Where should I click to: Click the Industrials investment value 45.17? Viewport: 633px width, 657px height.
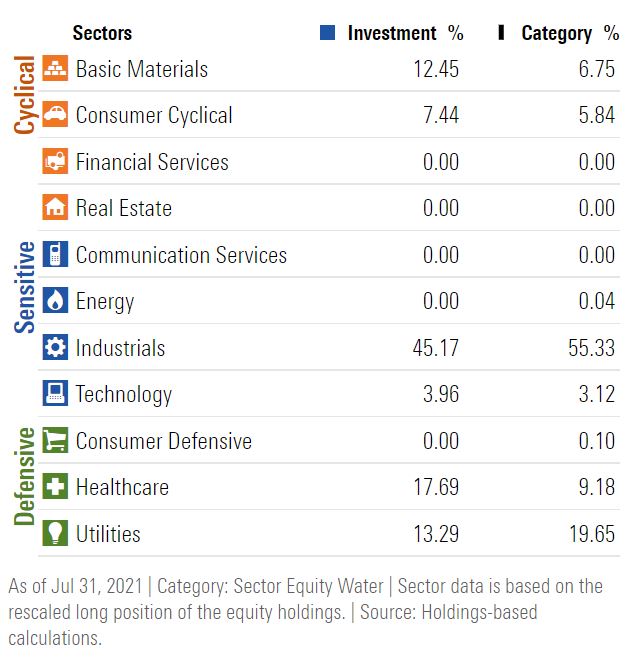[x=436, y=348]
